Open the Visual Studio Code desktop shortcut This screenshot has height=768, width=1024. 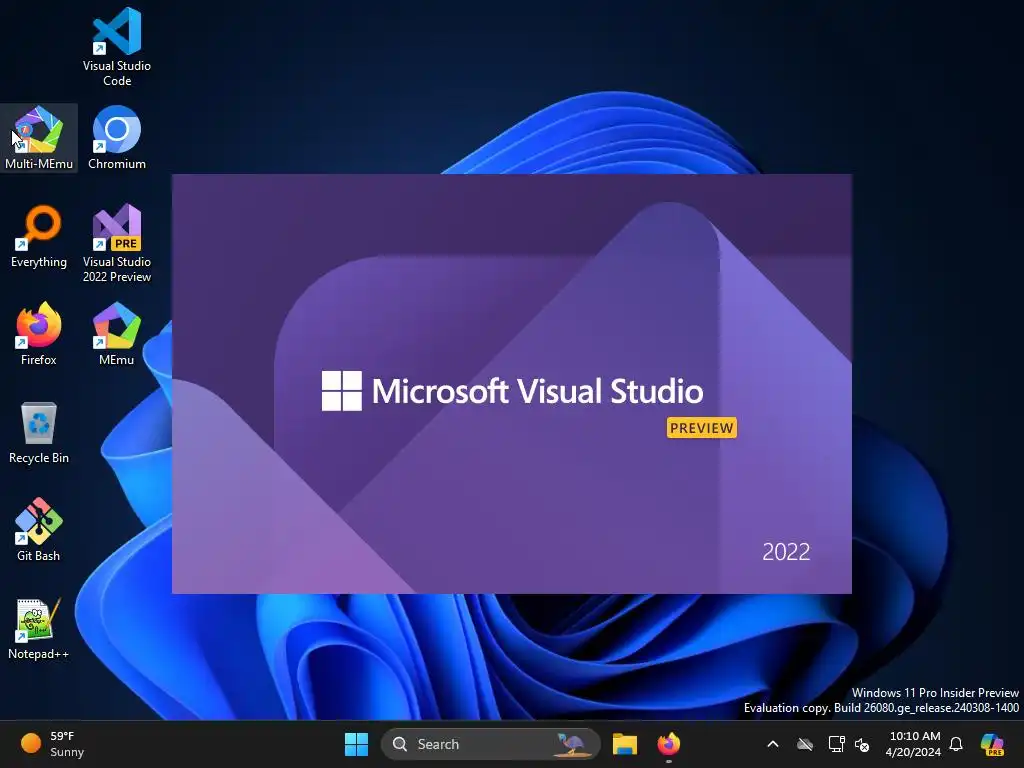116,47
